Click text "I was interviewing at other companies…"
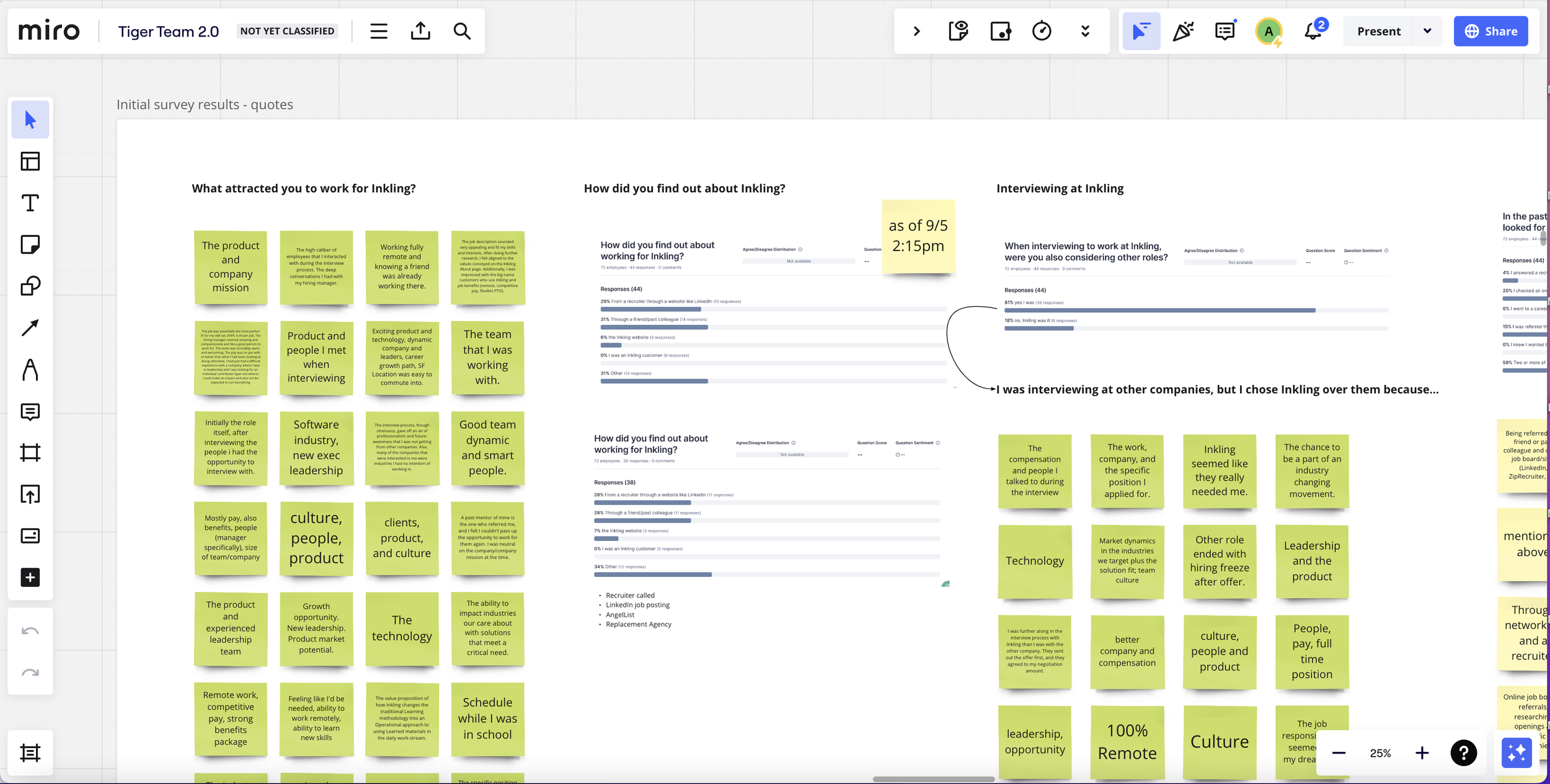The image size is (1550, 784). click(x=1217, y=389)
